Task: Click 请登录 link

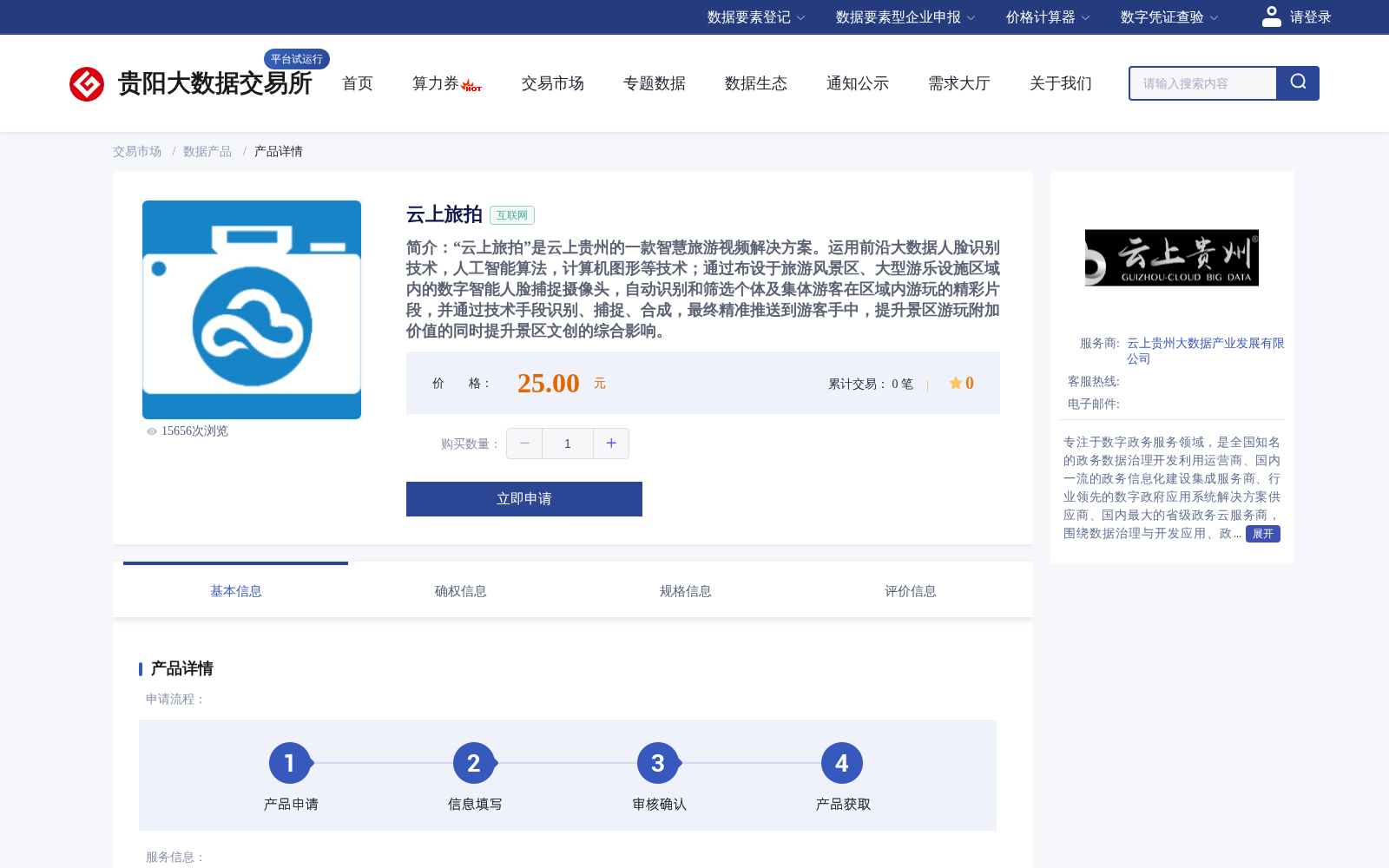Action: pos(1310,17)
